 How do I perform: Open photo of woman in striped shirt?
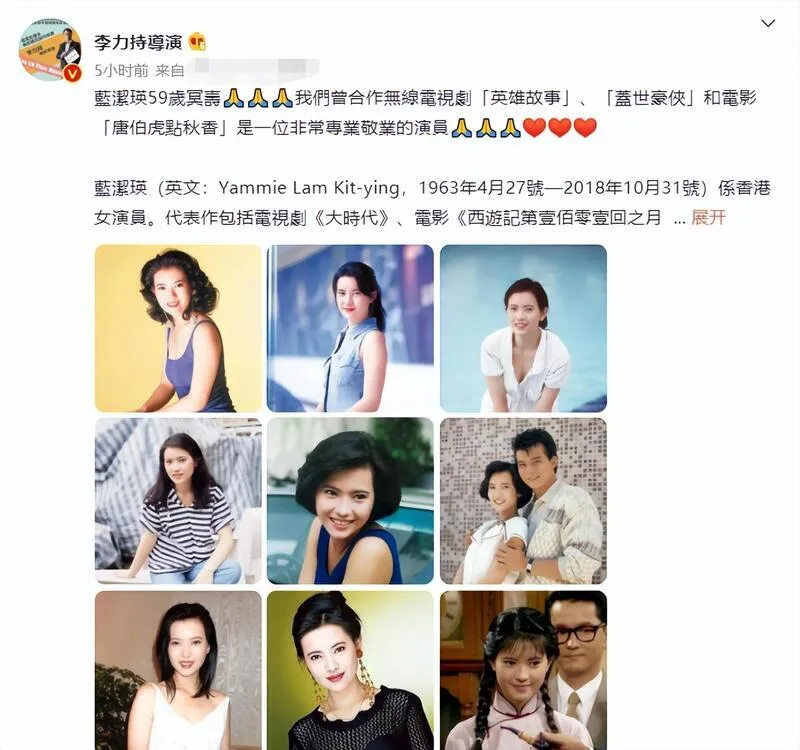click(178, 501)
